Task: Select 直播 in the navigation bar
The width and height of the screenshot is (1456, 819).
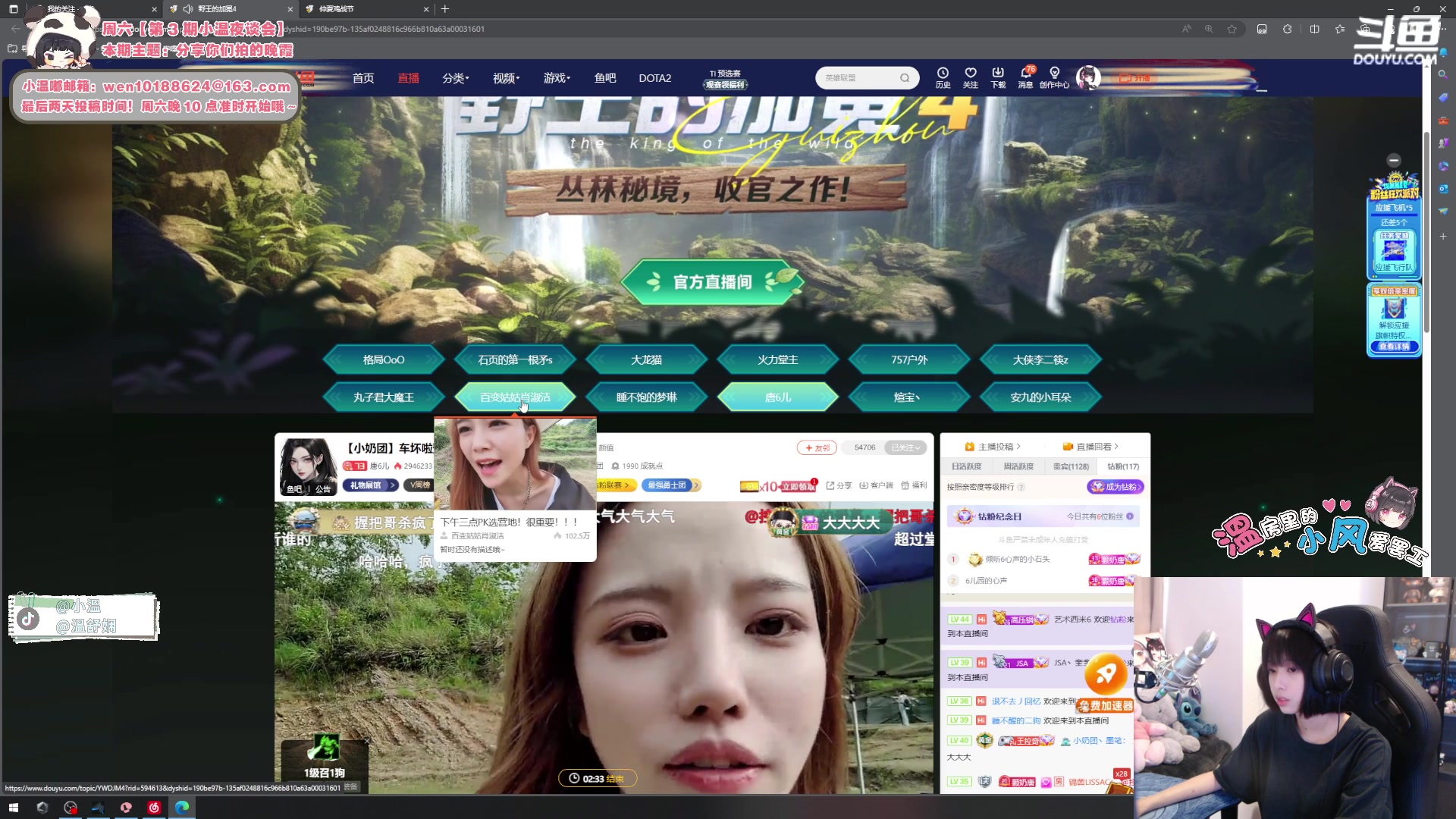Action: coord(409,78)
